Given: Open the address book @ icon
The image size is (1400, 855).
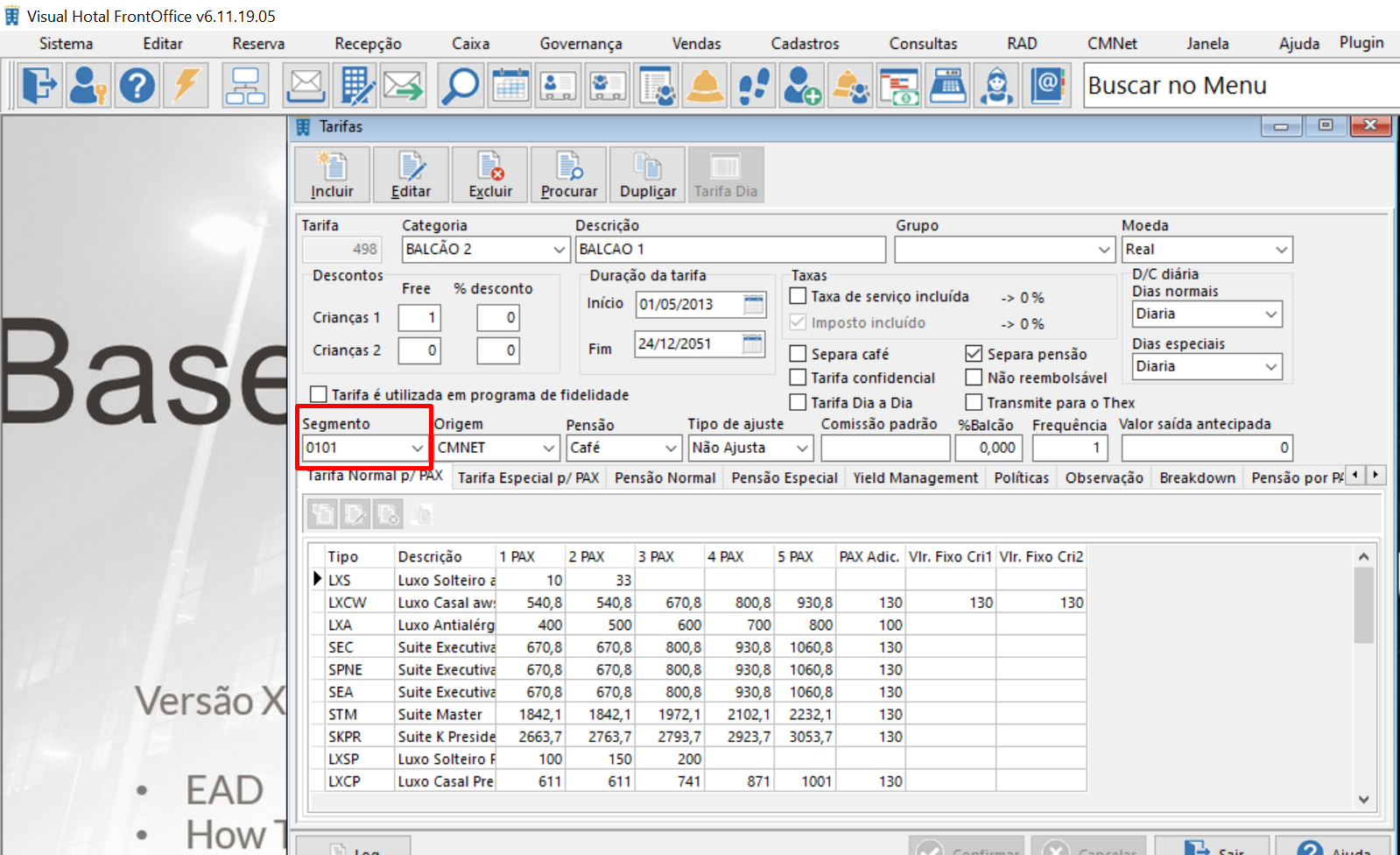Looking at the screenshot, I should tap(1048, 86).
